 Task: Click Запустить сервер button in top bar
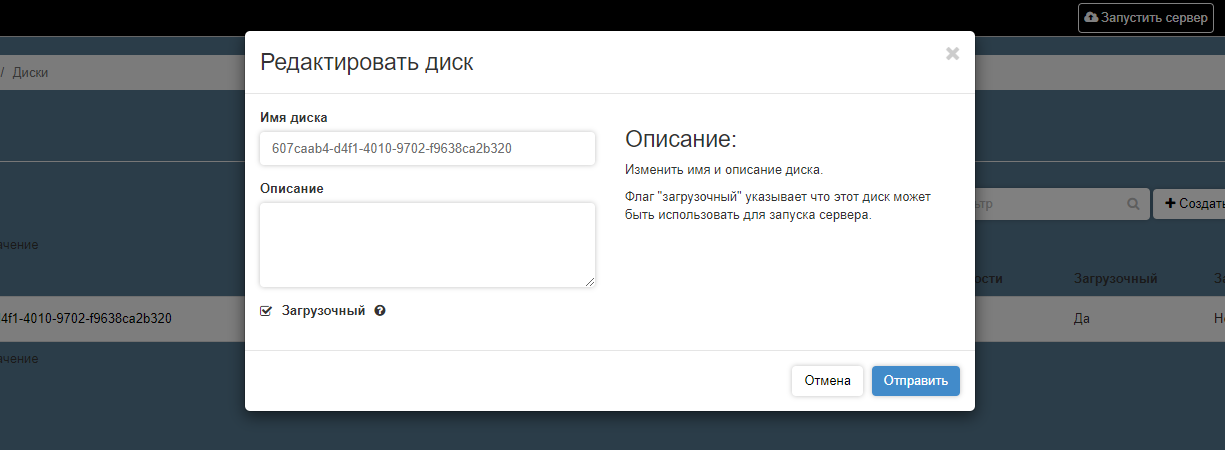tap(1146, 18)
